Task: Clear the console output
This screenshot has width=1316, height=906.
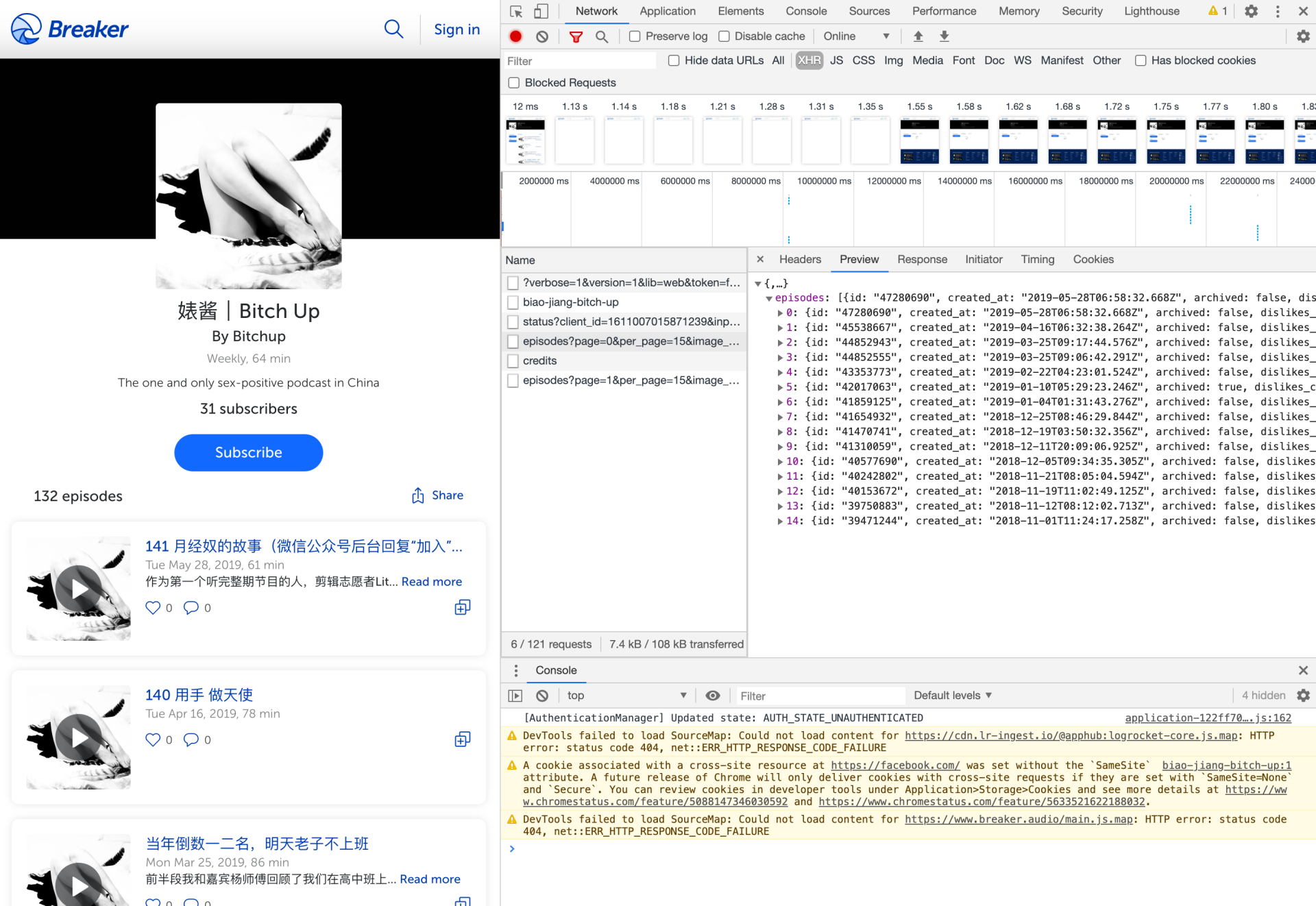Action: pyautogui.click(x=542, y=696)
